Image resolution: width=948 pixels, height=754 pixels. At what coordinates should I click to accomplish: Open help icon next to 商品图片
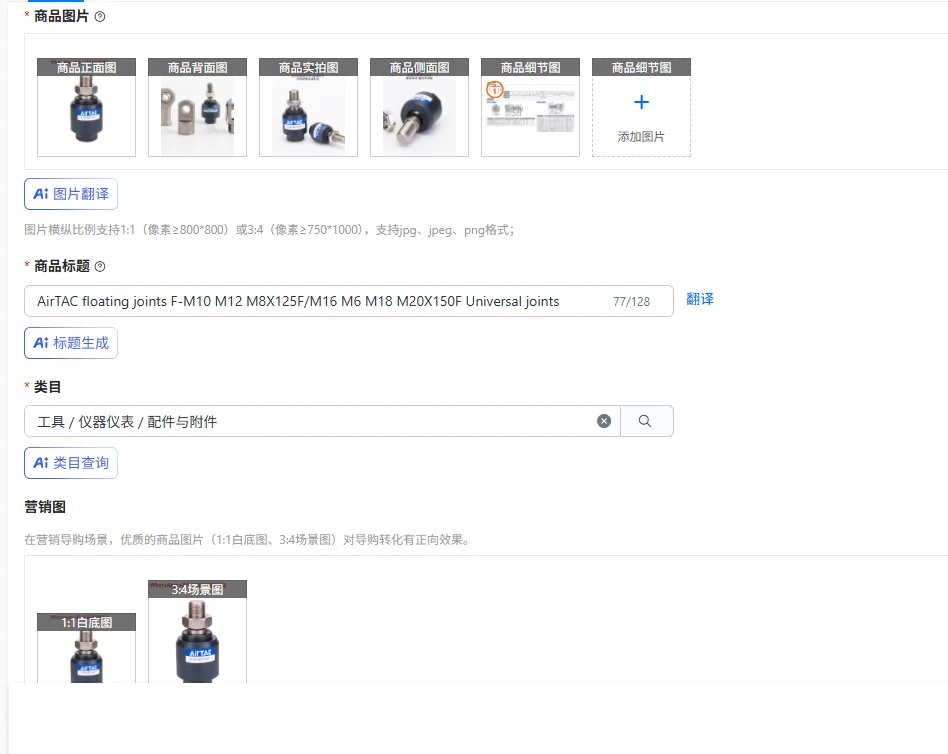pos(100,17)
